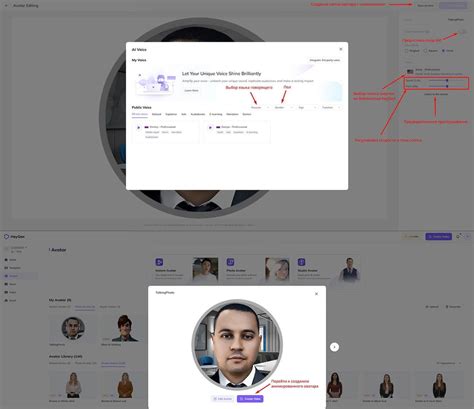This screenshot has height=409, width=474.
Task: Open the Gender dropdown filter
Action: 284,108
